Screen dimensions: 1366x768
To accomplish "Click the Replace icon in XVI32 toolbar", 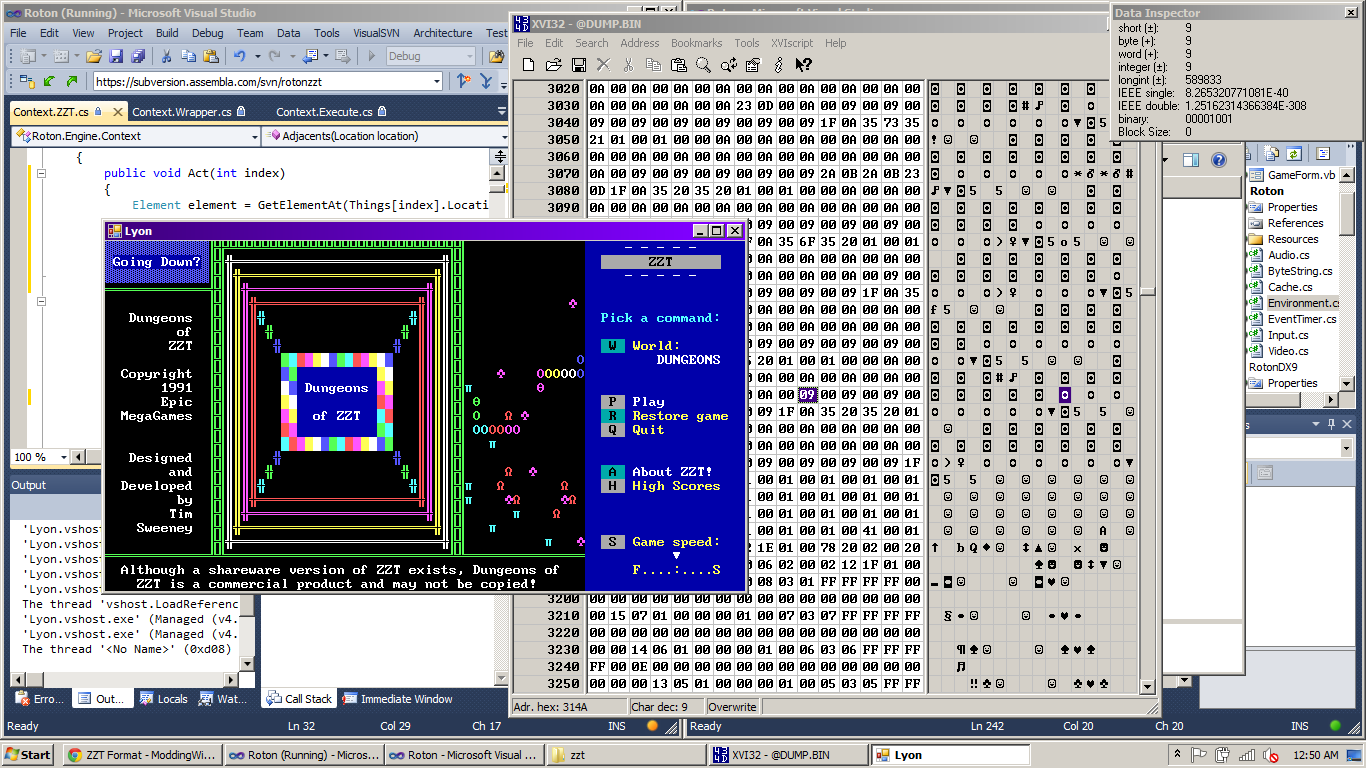I will [x=728, y=65].
